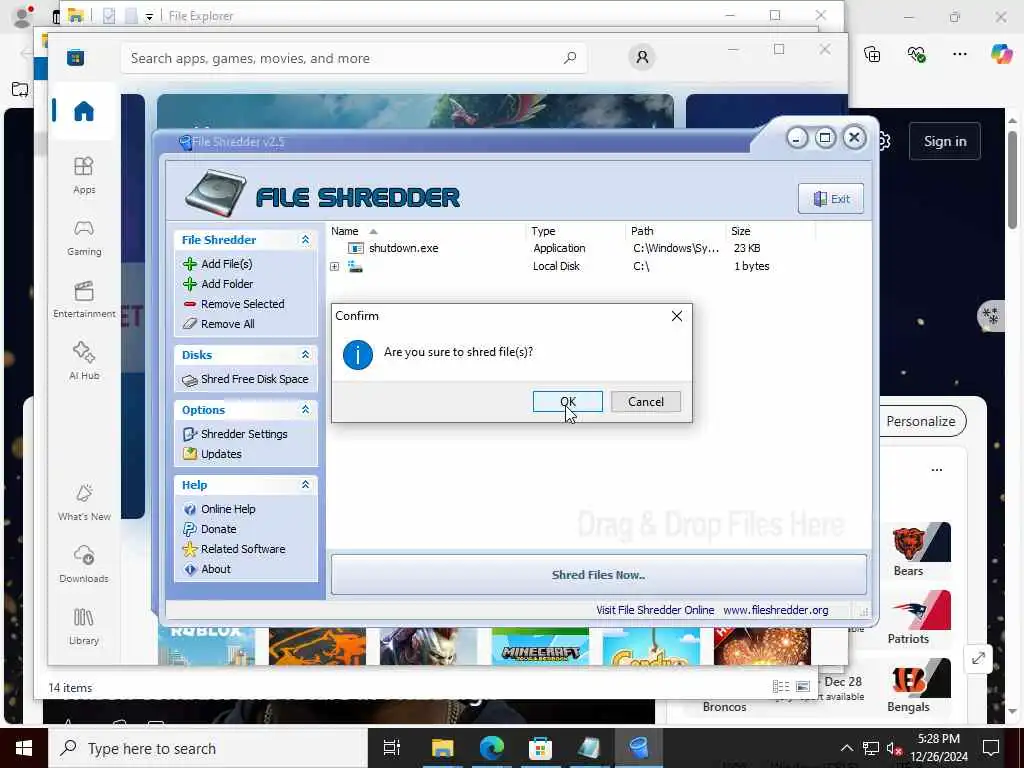Collapse the Help section
The width and height of the screenshot is (1024, 768).
tap(305, 485)
